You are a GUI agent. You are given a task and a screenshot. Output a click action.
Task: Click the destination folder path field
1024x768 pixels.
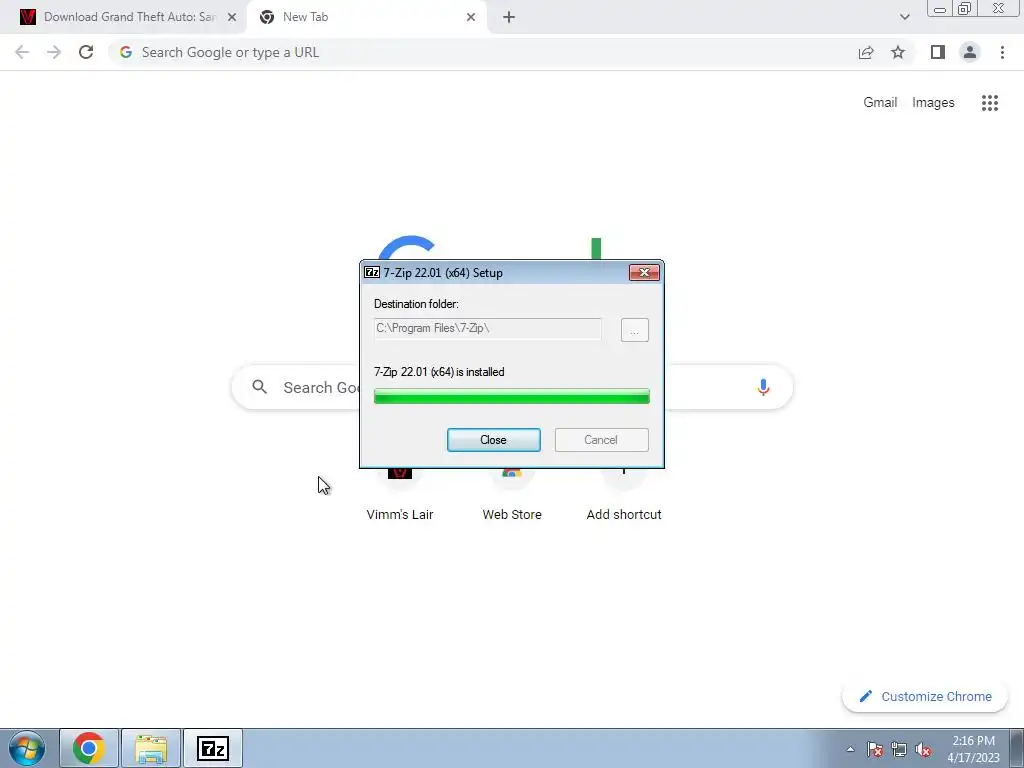(487, 328)
